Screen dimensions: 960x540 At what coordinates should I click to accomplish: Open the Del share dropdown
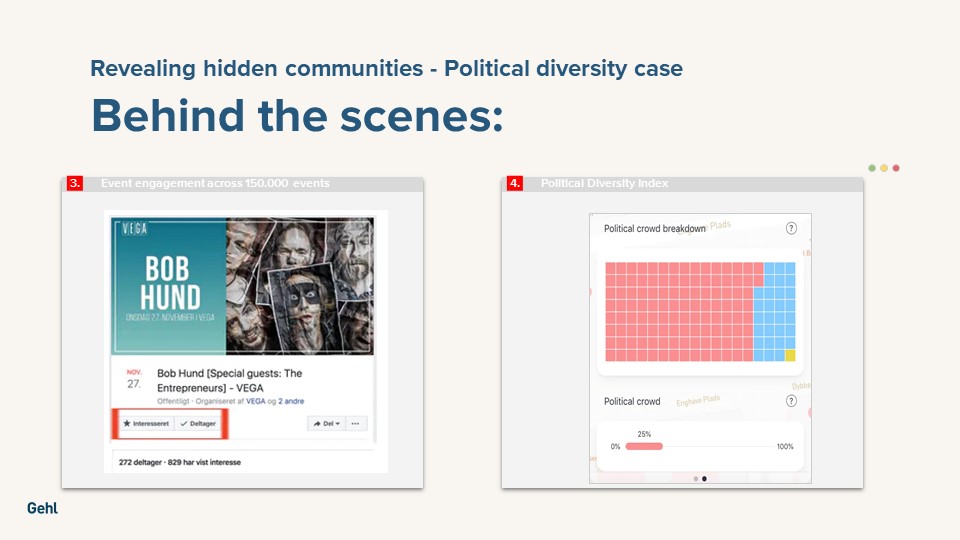(x=325, y=424)
